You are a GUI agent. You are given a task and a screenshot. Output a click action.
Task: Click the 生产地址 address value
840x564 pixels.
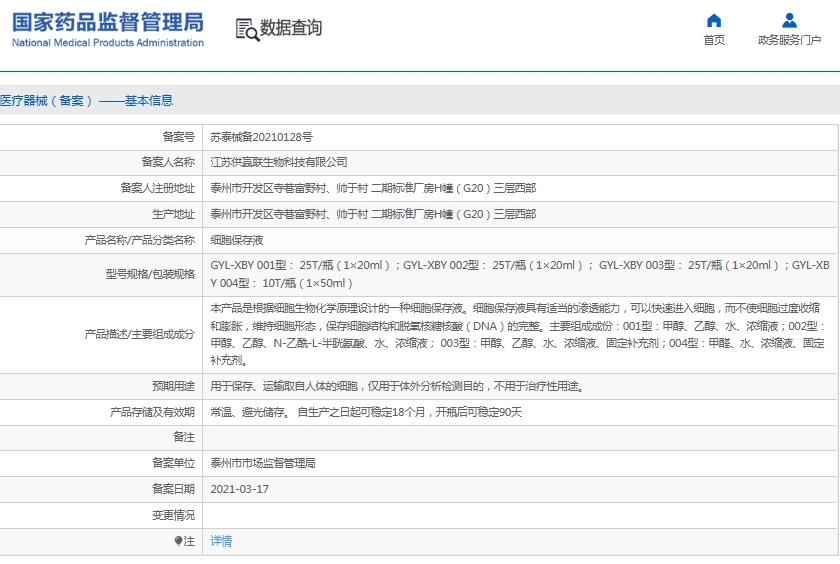coord(373,214)
